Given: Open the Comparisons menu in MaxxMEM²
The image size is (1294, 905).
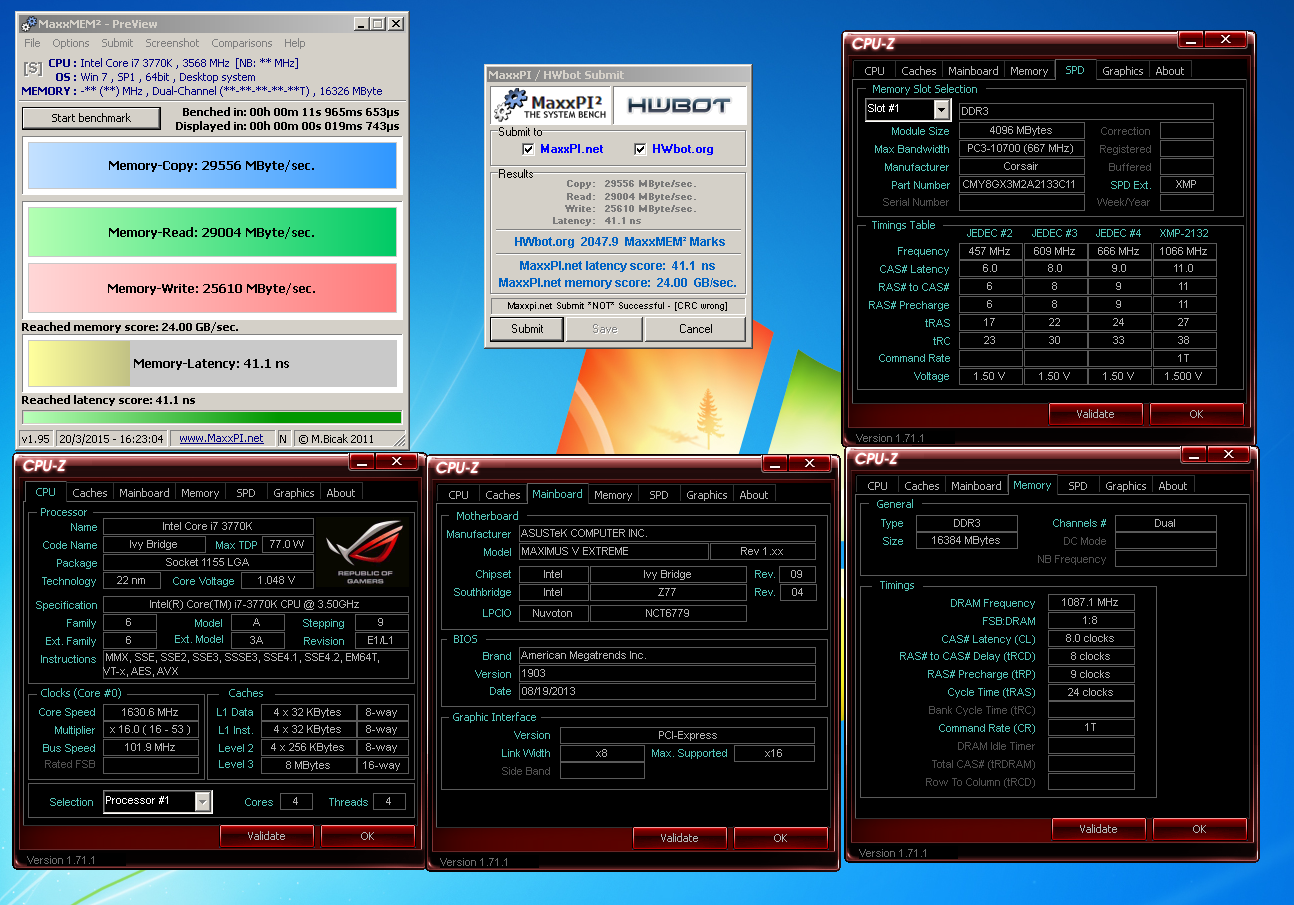Looking at the screenshot, I should point(242,43).
